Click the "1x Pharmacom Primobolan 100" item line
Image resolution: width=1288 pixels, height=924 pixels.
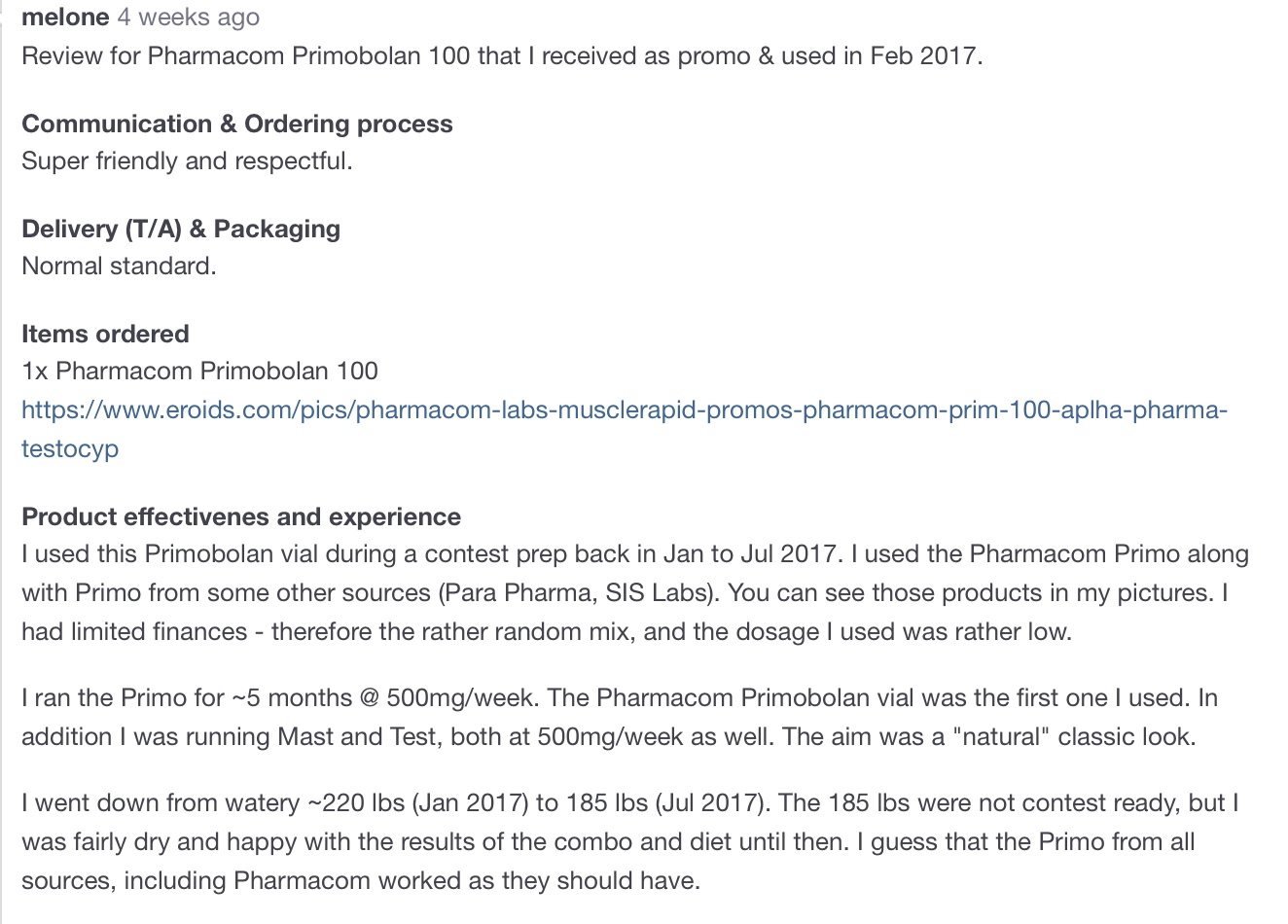[x=199, y=371]
